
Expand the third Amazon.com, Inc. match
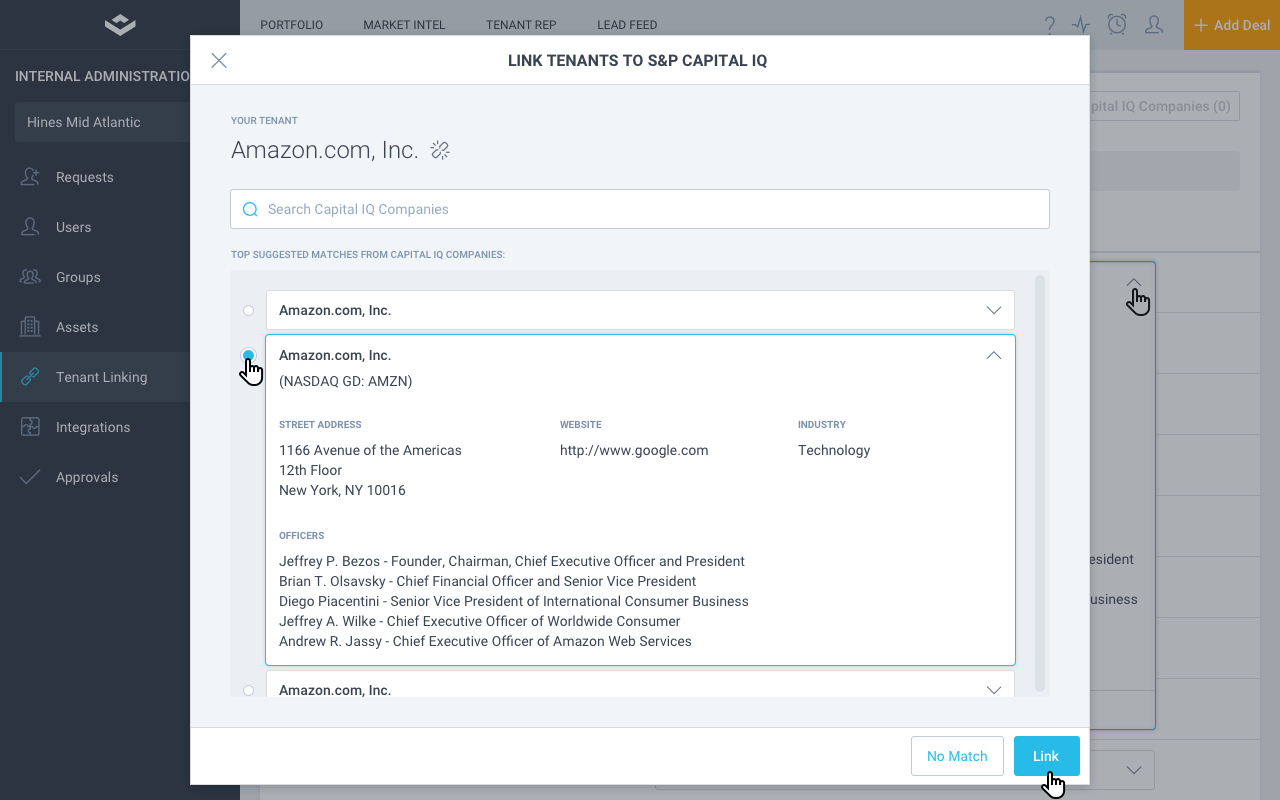pos(993,689)
